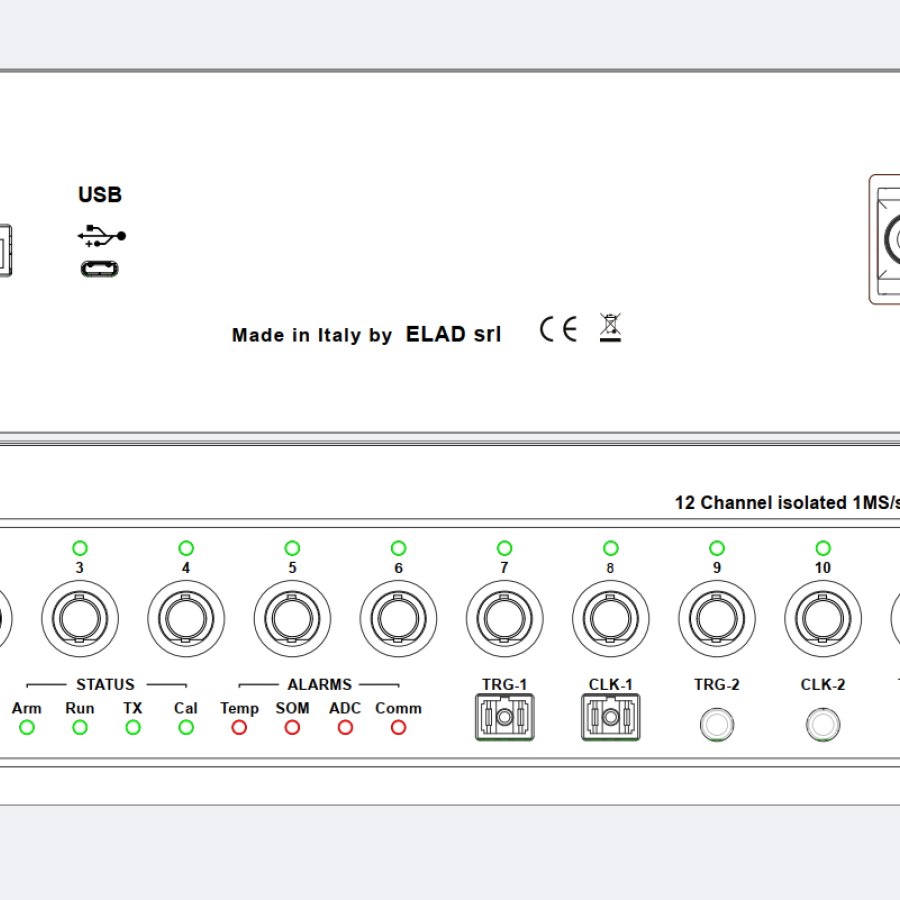
Task: Click the green LED above channel 10
Action: [x=822, y=548]
